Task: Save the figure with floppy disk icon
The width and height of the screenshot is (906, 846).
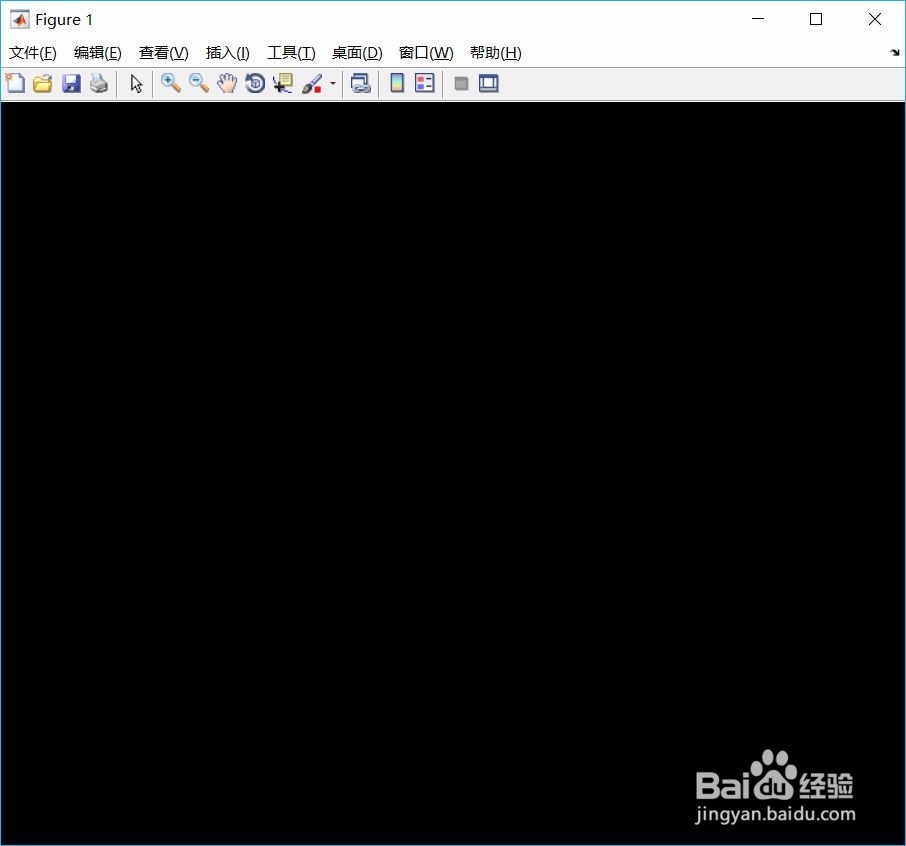Action: click(x=71, y=83)
